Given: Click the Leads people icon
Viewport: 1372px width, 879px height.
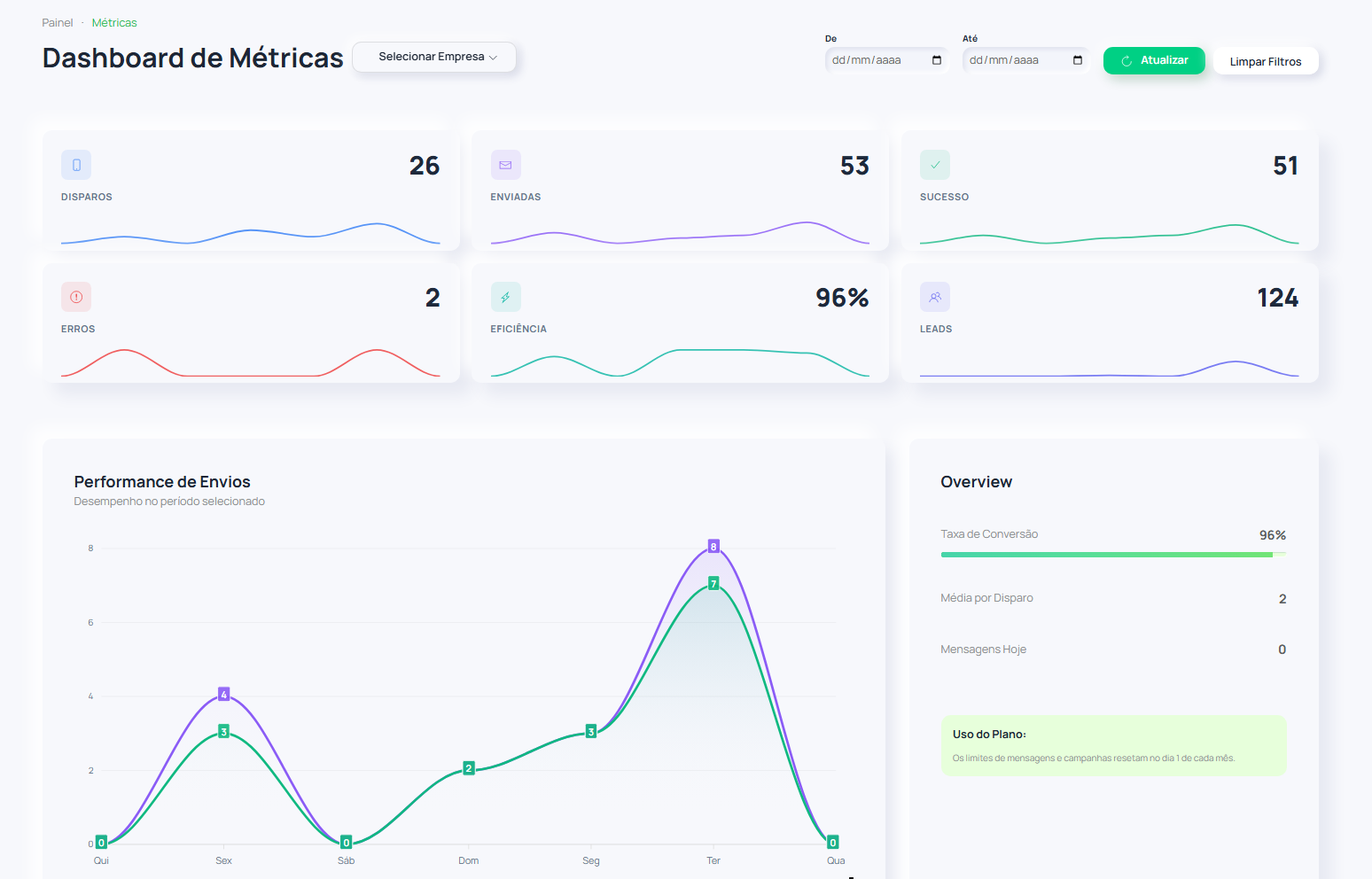Looking at the screenshot, I should (x=935, y=297).
